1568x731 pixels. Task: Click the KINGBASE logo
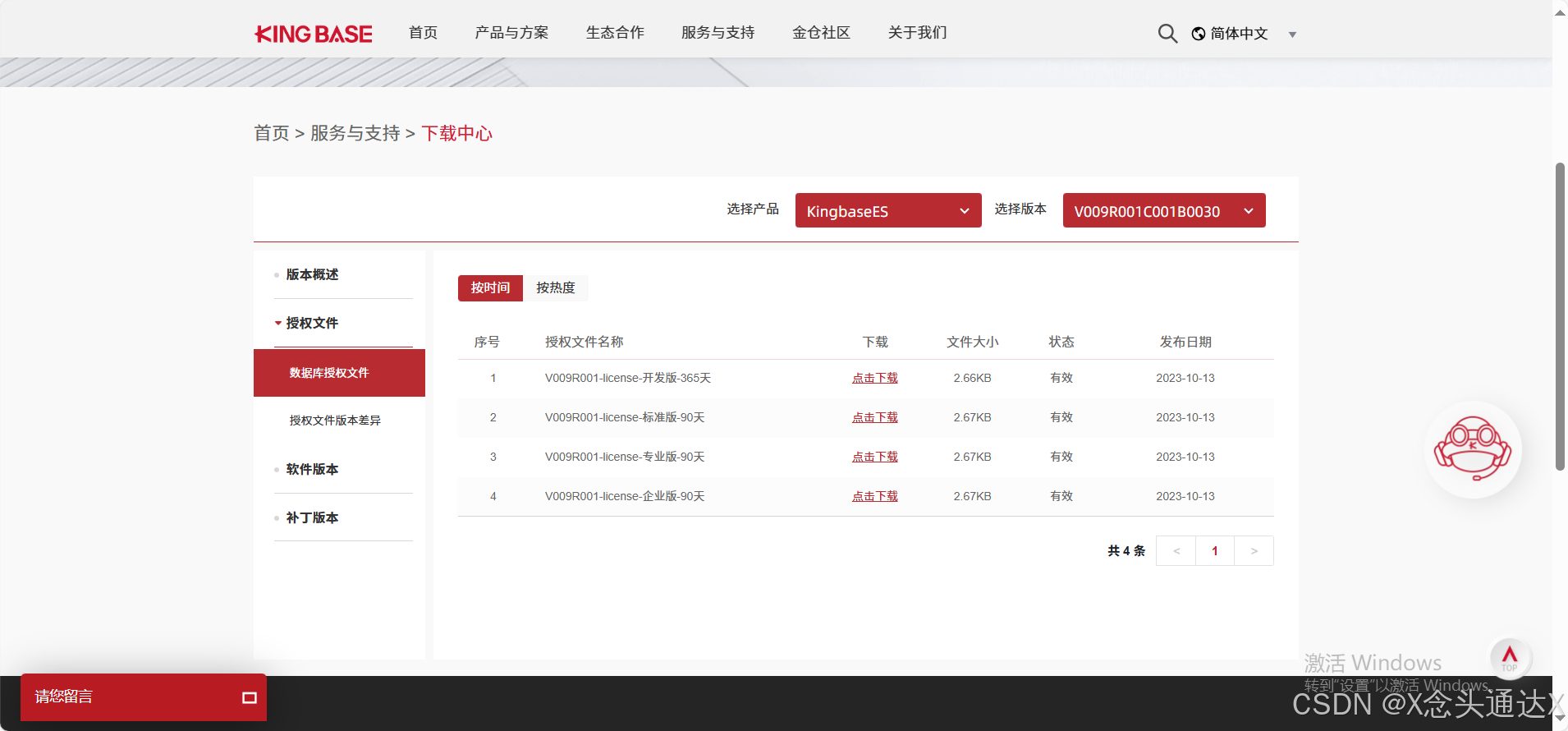314,34
